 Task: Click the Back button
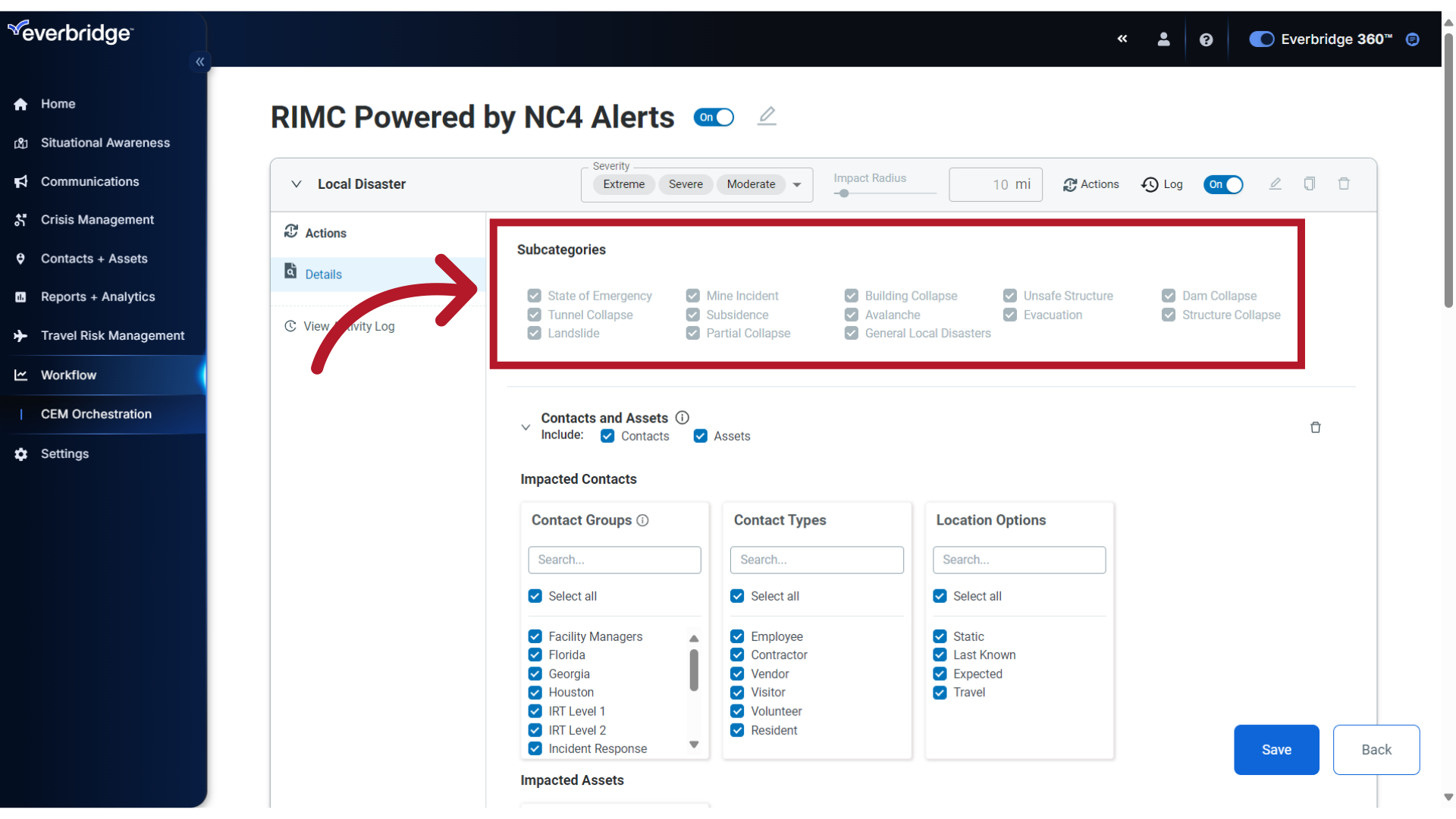click(1376, 750)
